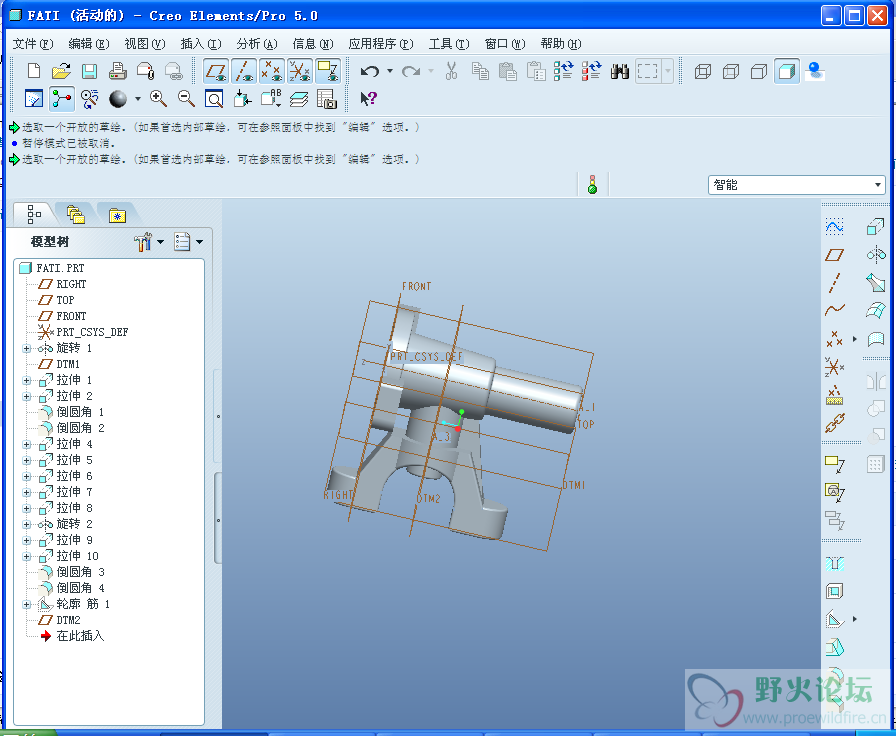The height and width of the screenshot is (736, 896).
Task: Print using the printer icon
Action: pyautogui.click(x=117, y=71)
